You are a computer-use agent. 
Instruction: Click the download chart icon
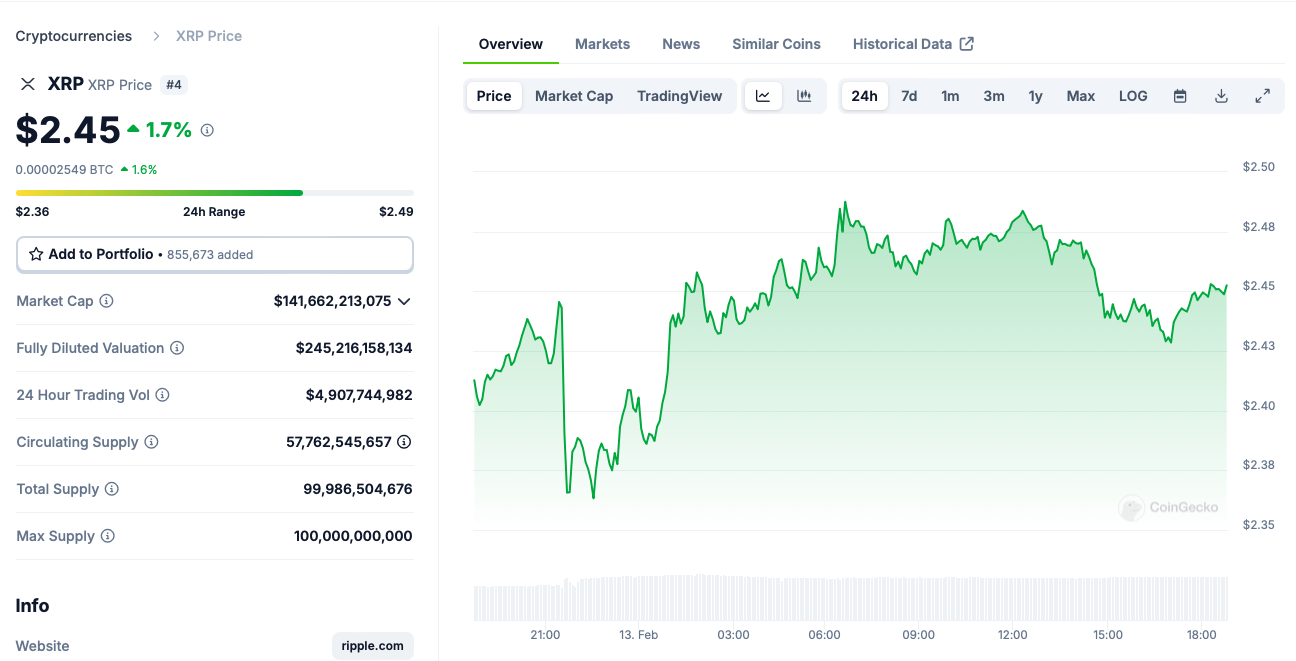[1221, 95]
